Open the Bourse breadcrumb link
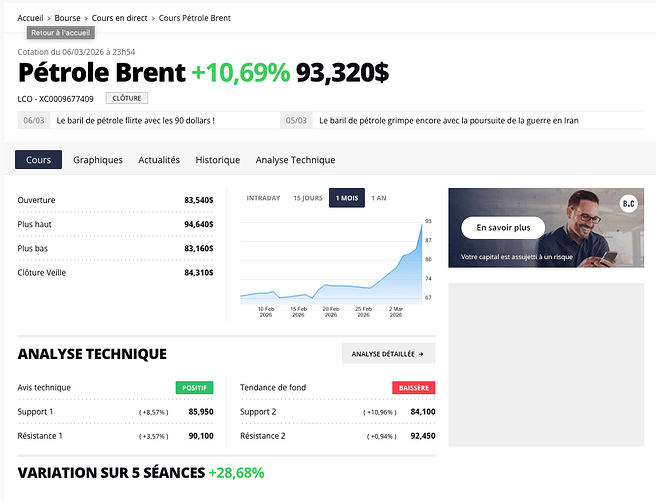Viewport: 656px width, 500px height. click(68, 18)
